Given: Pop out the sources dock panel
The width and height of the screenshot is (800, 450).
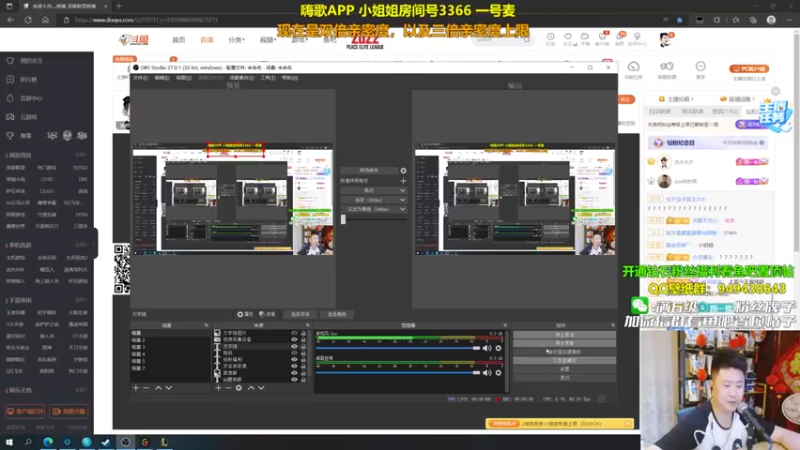Looking at the screenshot, I should [308, 325].
